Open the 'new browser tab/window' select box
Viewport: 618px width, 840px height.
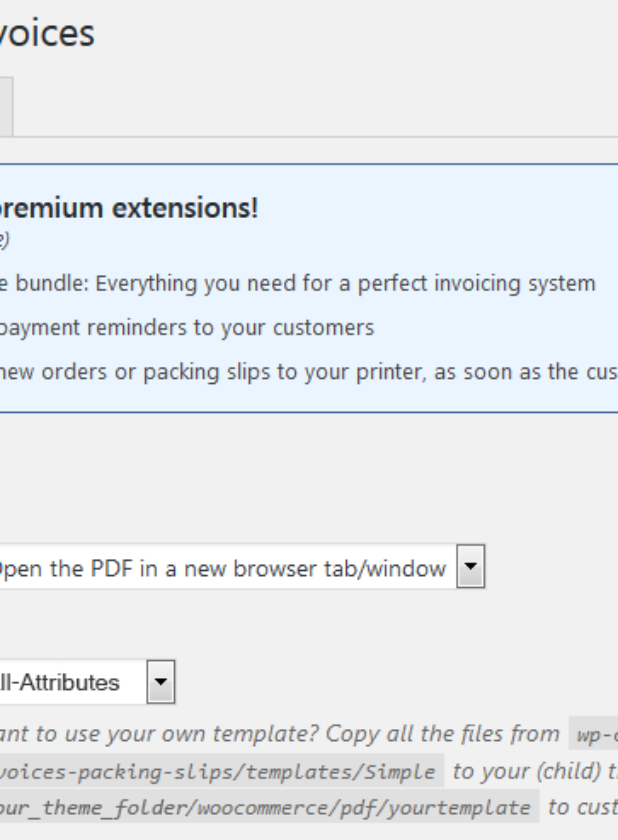pyautogui.click(x=242, y=567)
